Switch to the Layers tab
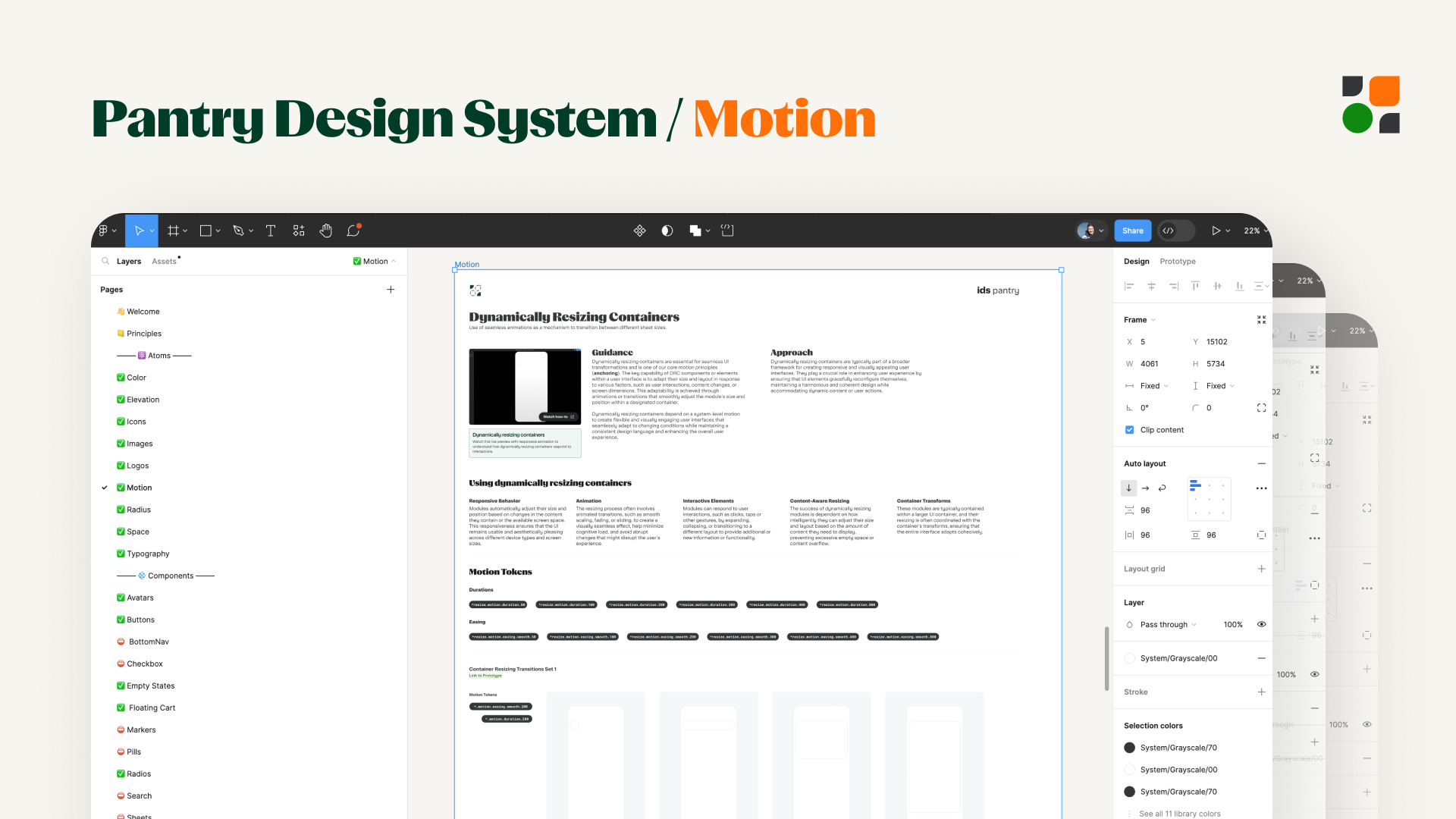 [x=129, y=261]
